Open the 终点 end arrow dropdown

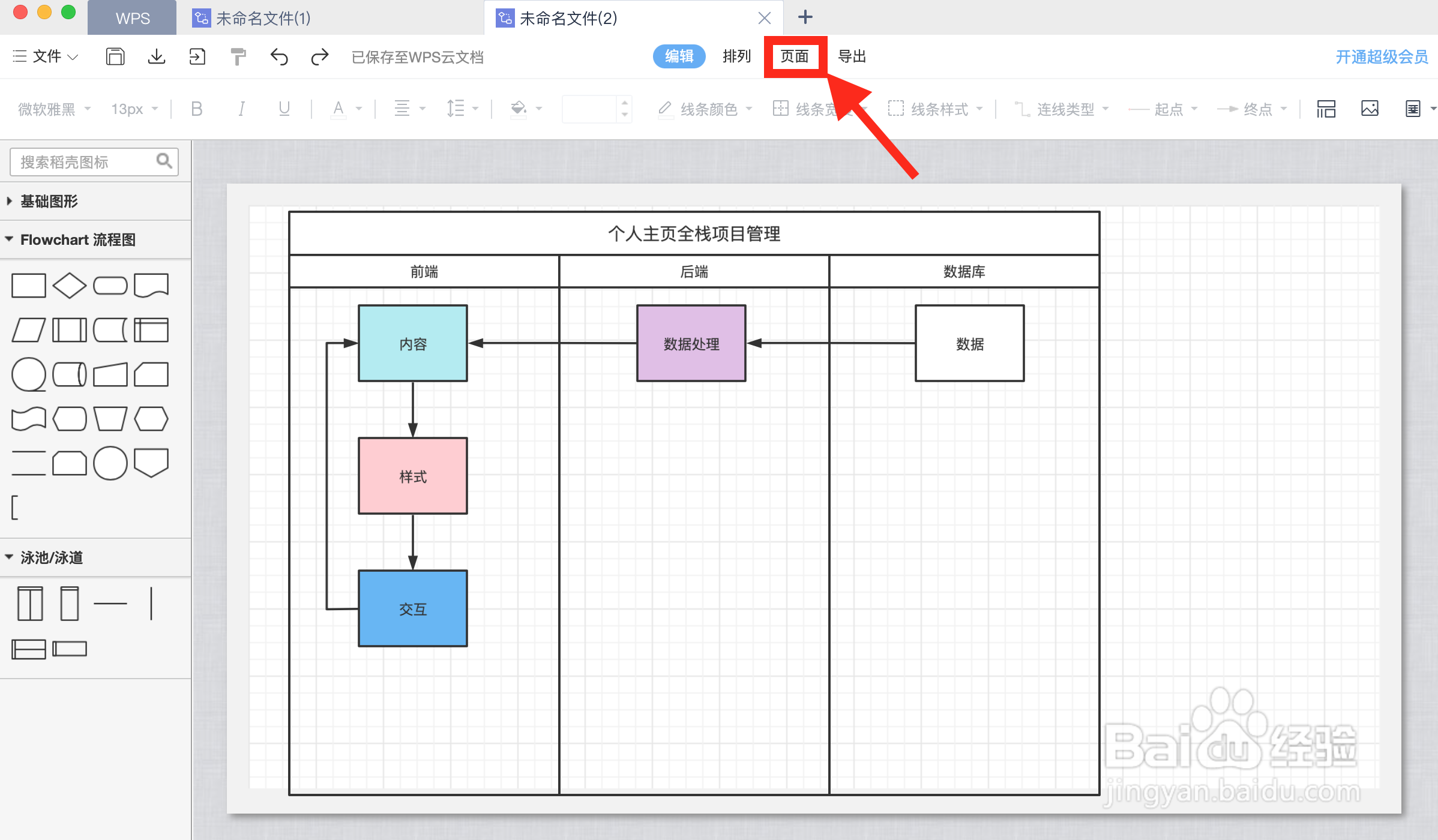(1252, 109)
